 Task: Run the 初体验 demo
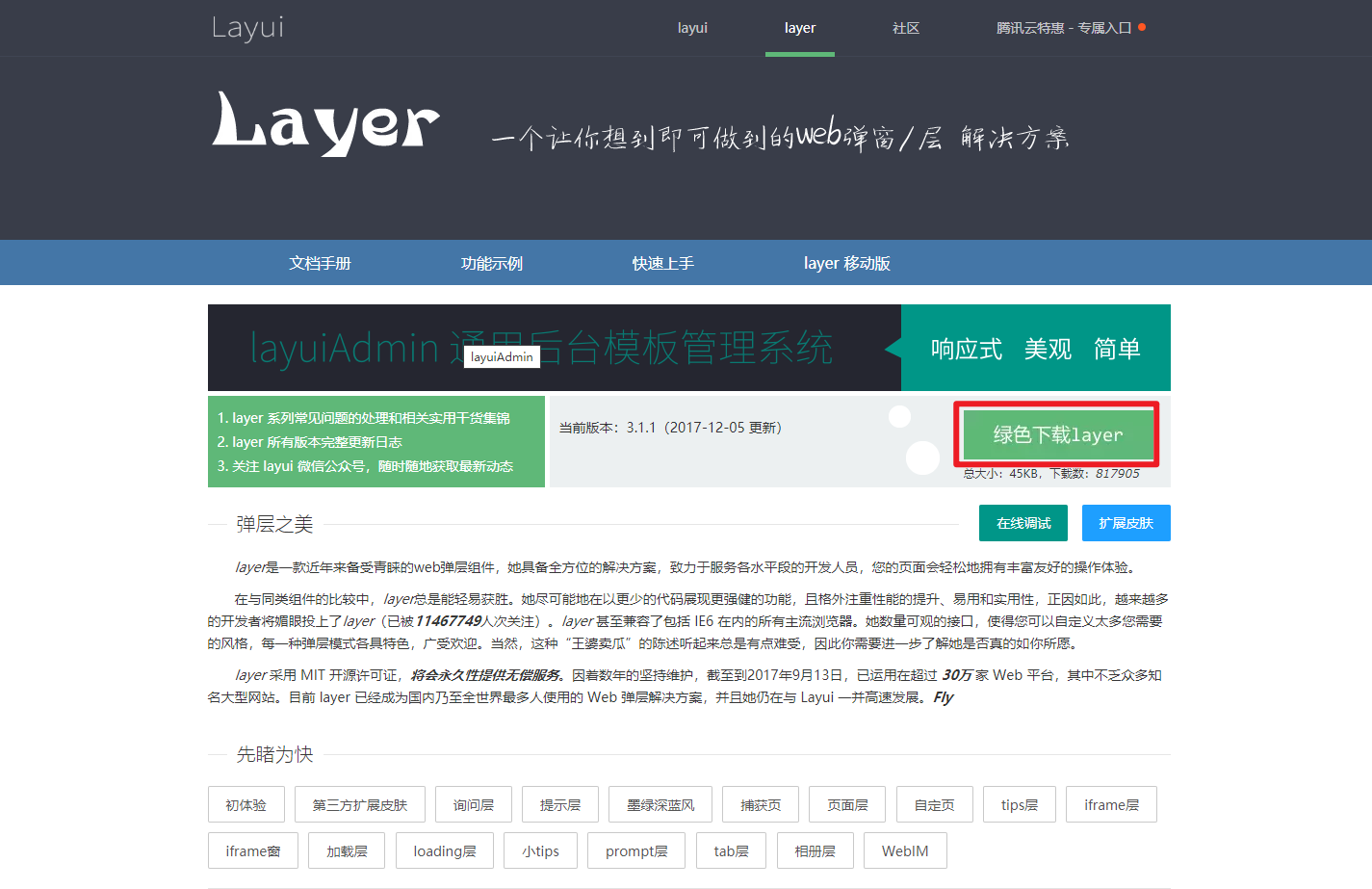pos(246,805)
